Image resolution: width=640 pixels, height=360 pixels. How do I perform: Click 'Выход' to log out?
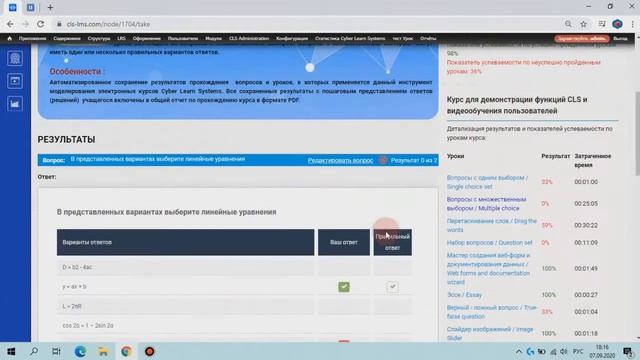tap(620, 38)
